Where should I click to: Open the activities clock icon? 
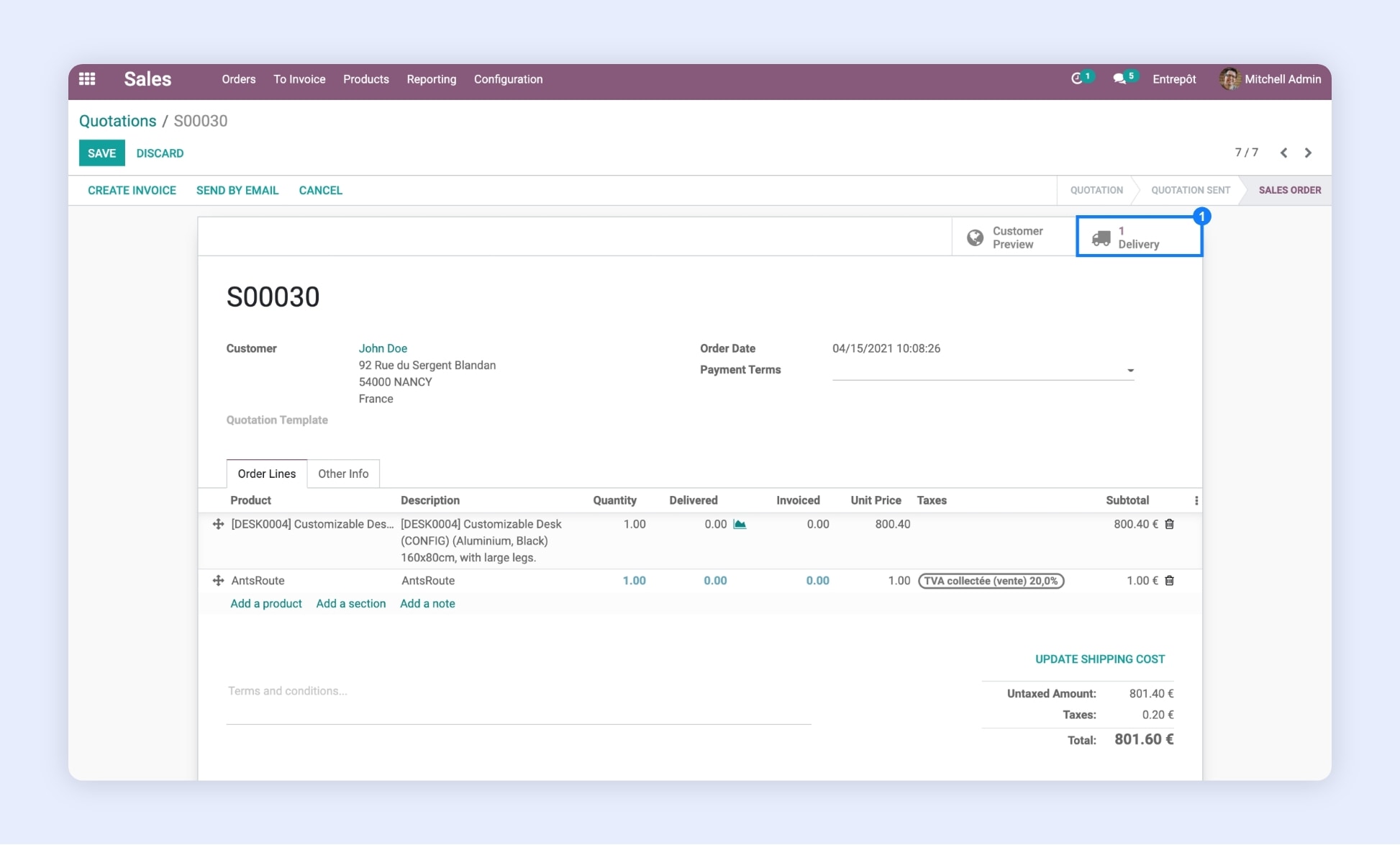point(1076,79)
